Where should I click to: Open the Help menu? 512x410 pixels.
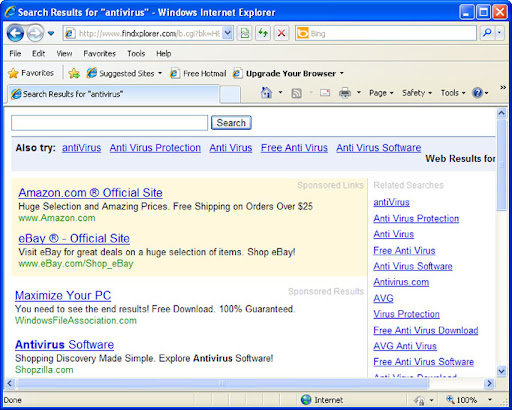point(163,54)
